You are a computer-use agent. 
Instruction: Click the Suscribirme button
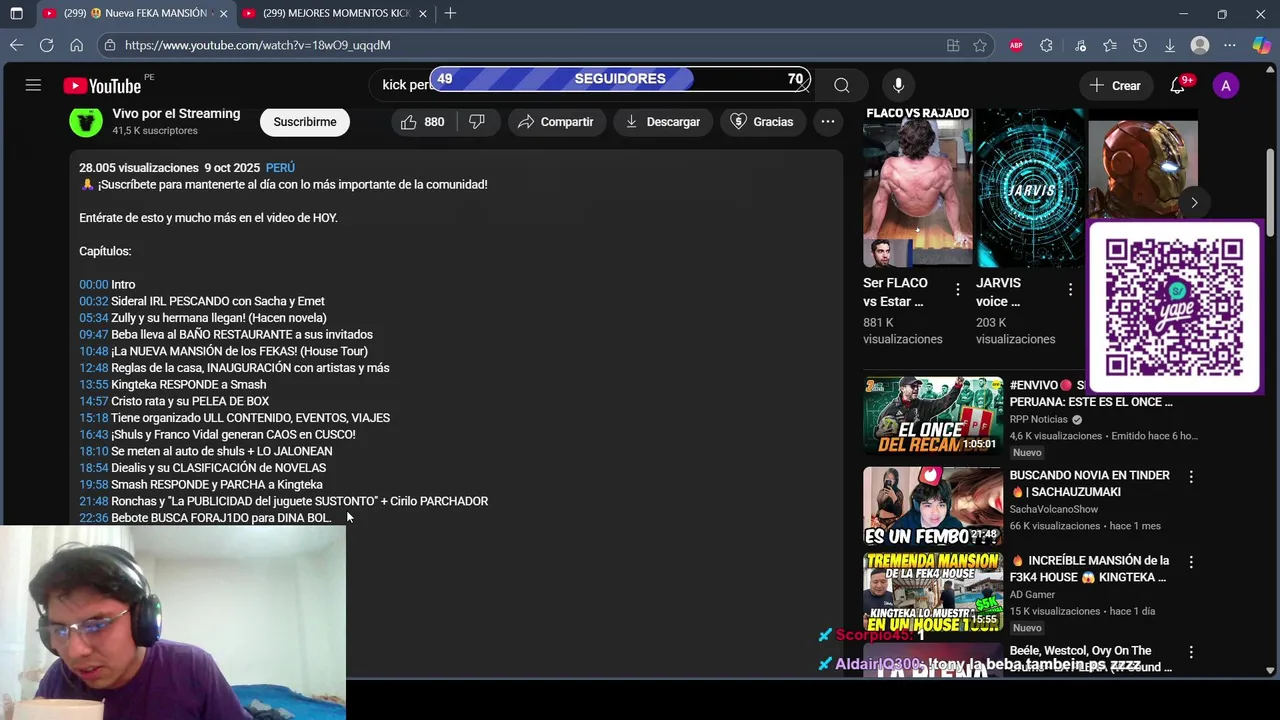click(x=305, y=122)
